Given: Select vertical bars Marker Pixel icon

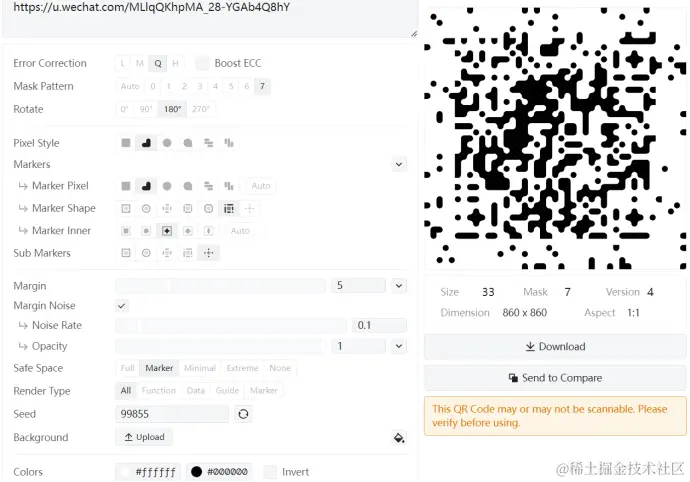Looking at the screenshot, I should coord(229,186).
